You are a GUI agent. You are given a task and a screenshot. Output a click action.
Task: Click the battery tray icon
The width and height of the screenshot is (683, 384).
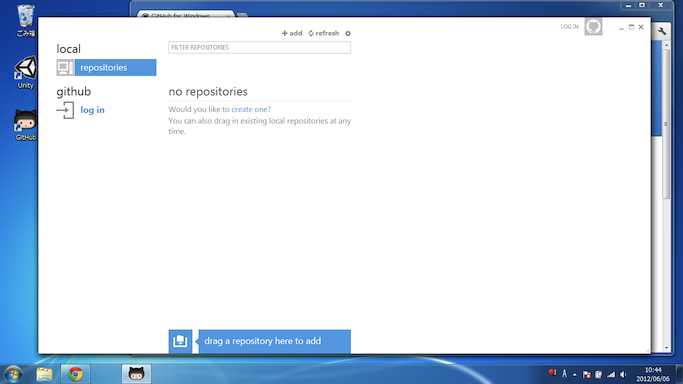coord(599,374)
